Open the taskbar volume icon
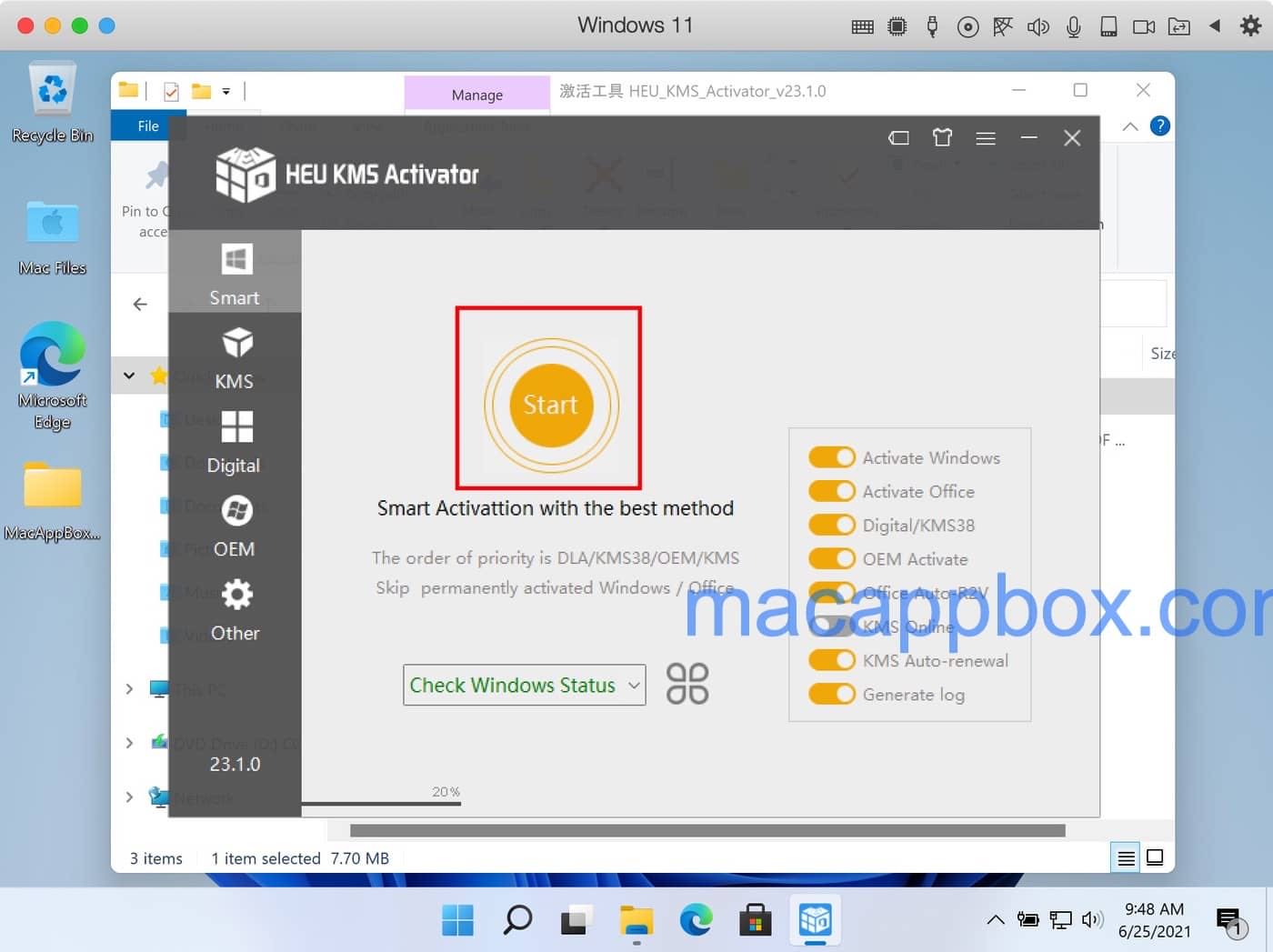 (x=1092, y=919)
